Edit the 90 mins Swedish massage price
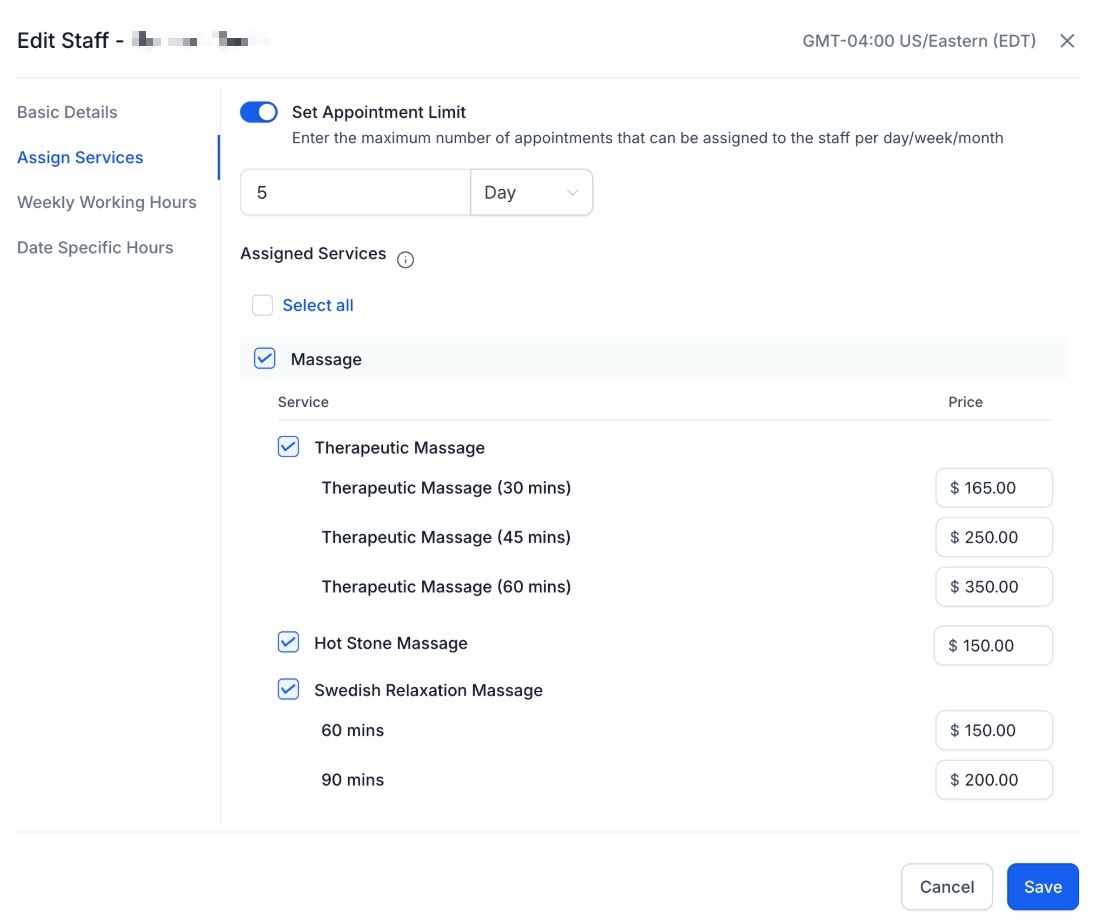 [993, 779]
